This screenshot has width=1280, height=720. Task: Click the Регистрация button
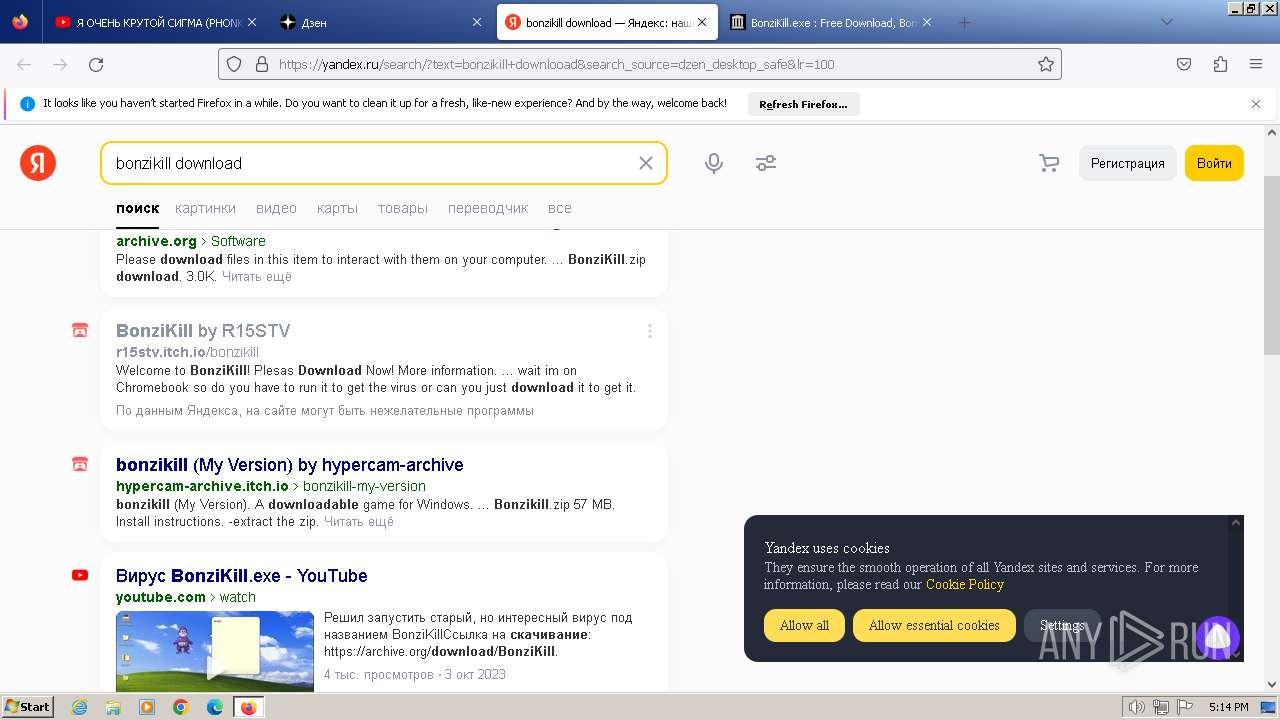(x=1127, y=163)
